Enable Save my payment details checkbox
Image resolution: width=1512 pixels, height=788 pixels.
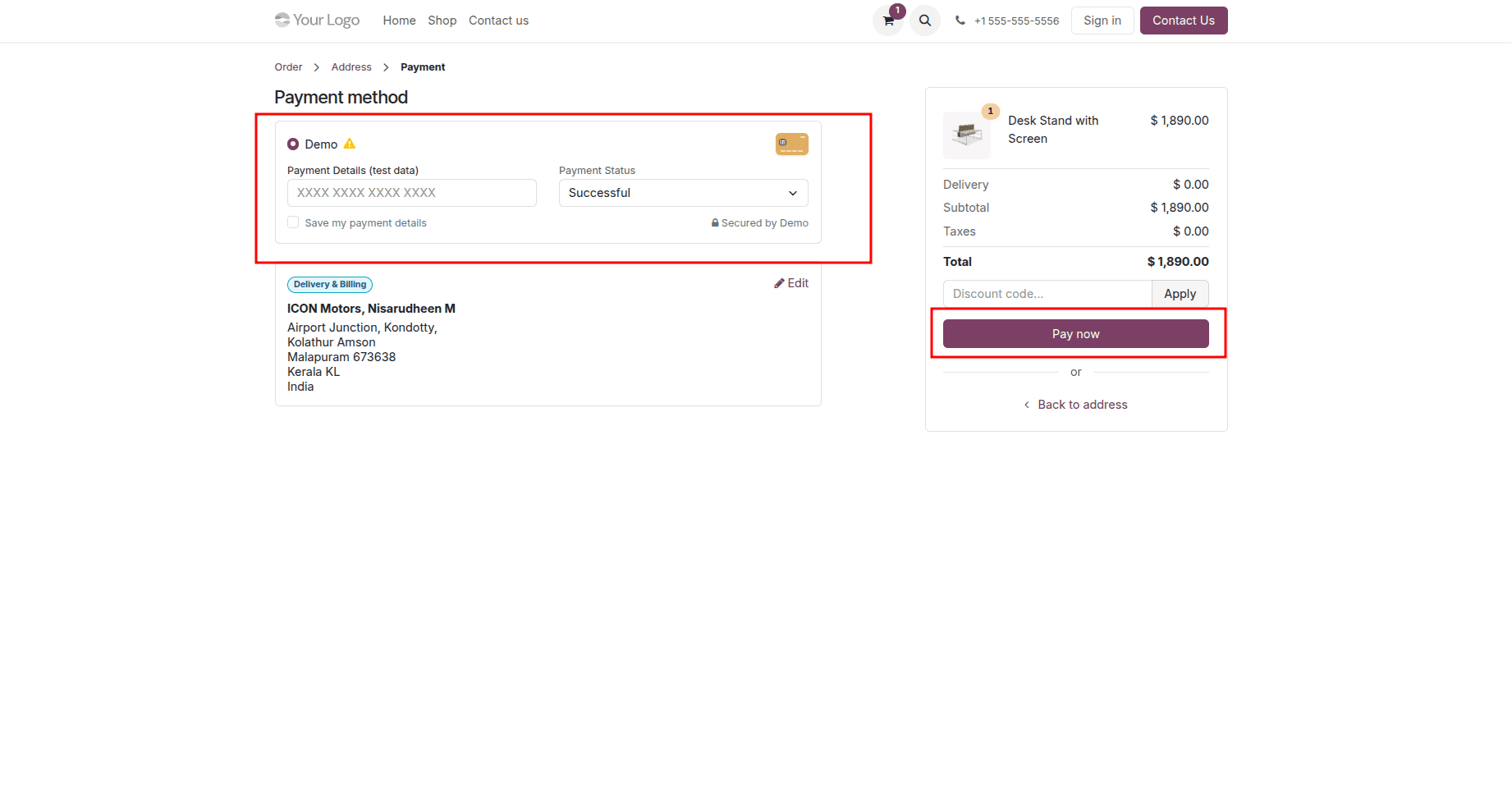coord(293,222)
